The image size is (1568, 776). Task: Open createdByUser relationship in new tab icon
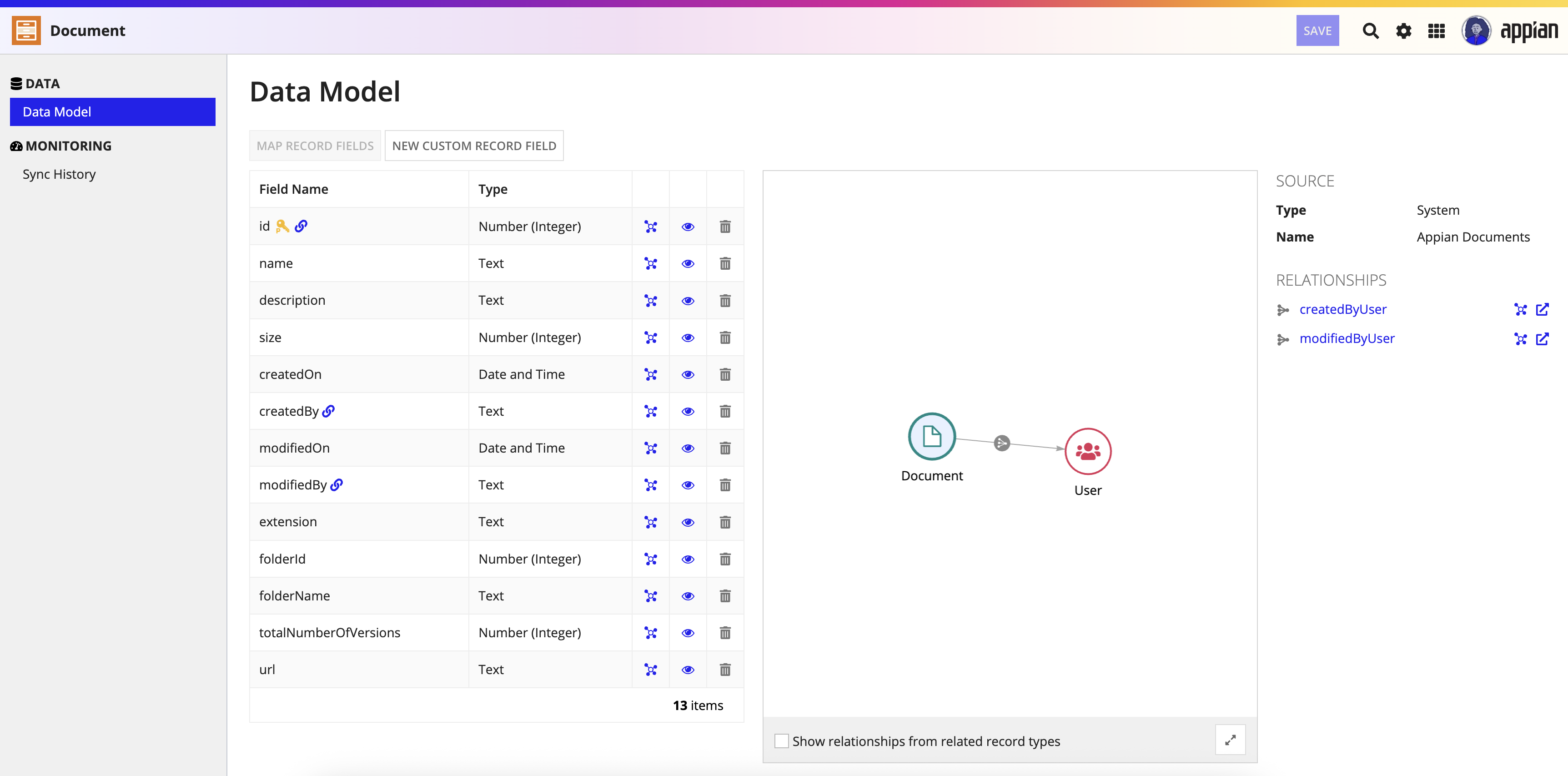1543,310
